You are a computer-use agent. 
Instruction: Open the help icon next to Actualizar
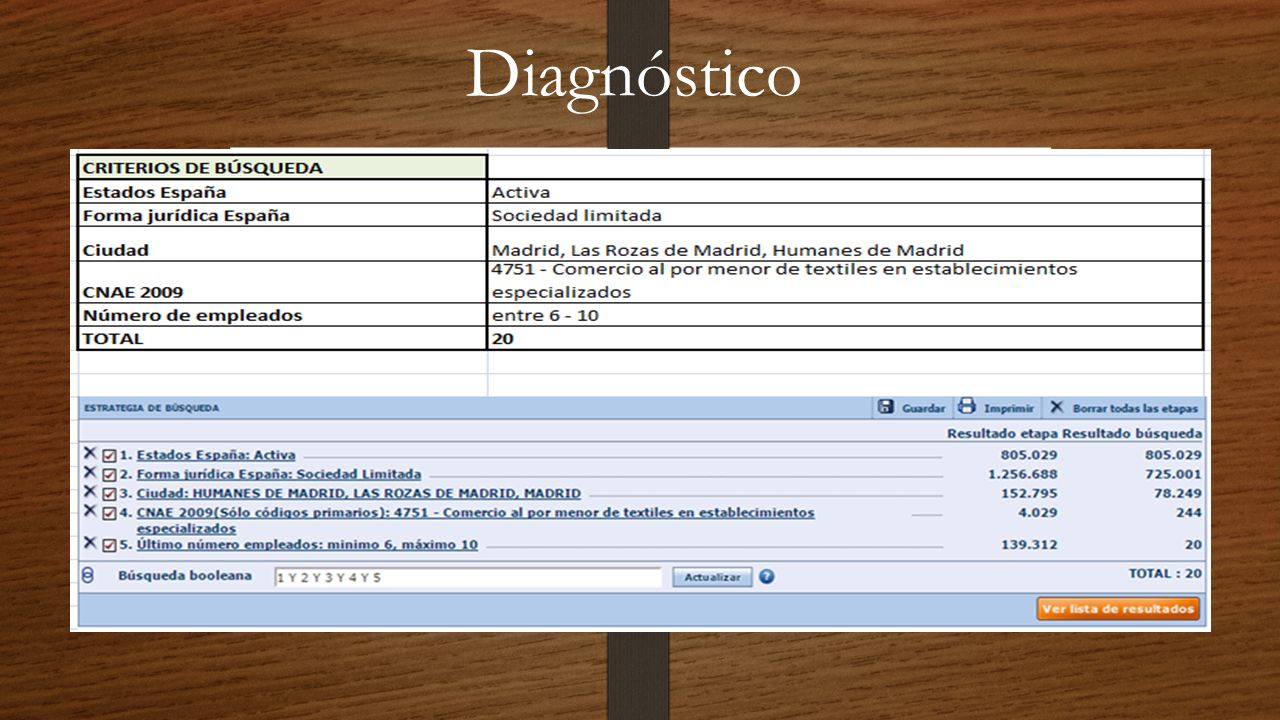point(766,577)
